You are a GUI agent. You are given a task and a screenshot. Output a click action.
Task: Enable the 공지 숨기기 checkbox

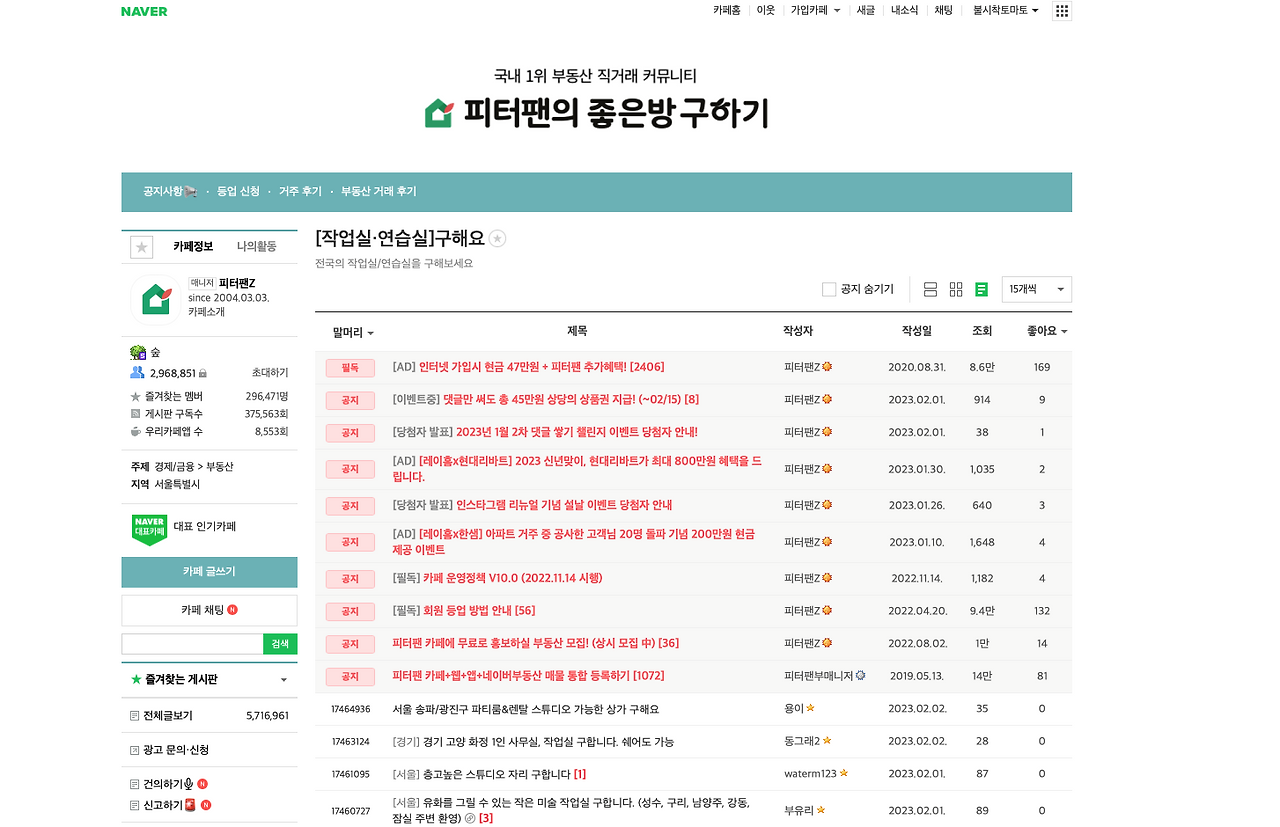click(x=829, y=289)
